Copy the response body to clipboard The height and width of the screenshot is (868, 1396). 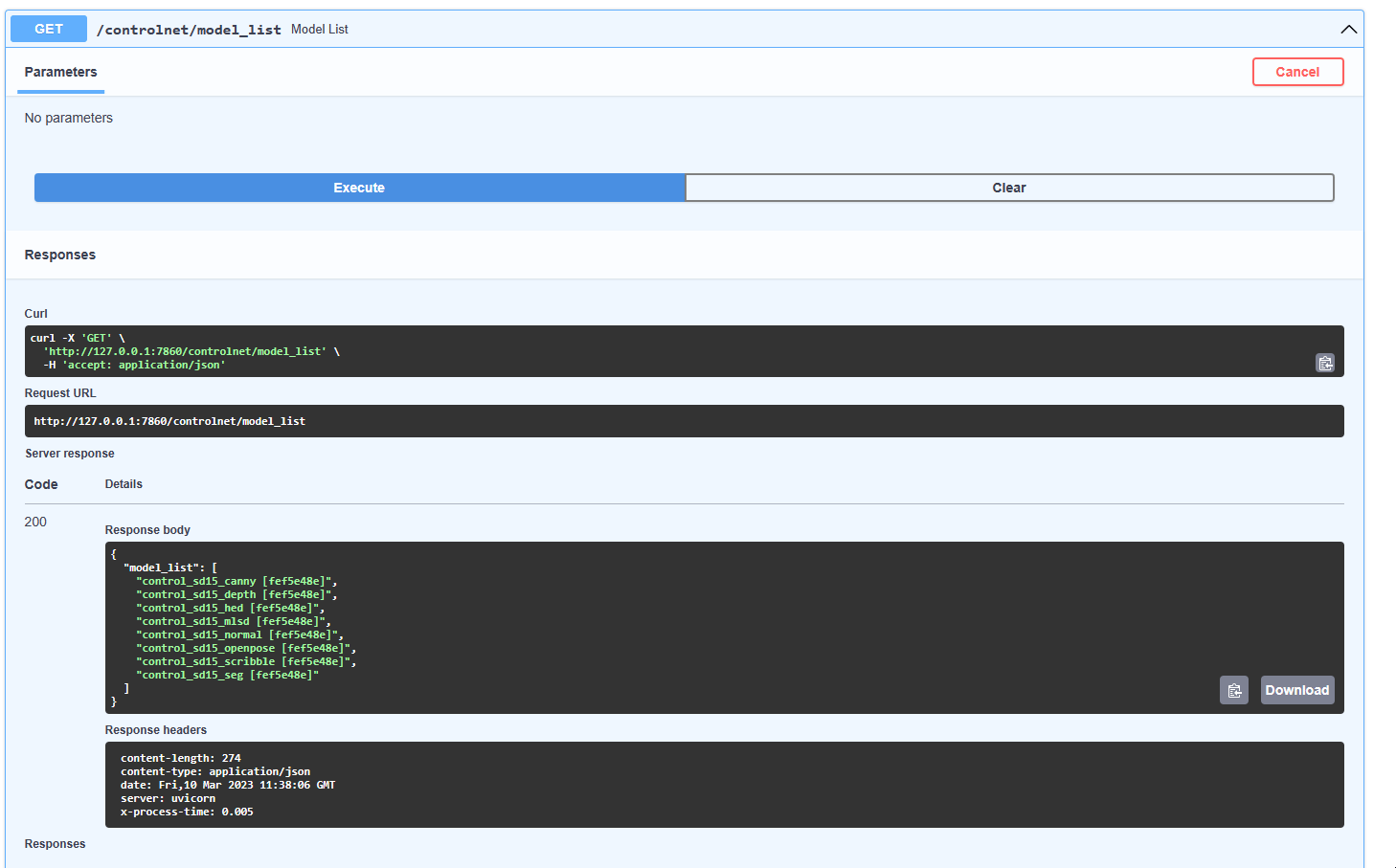pos(1233,689)
